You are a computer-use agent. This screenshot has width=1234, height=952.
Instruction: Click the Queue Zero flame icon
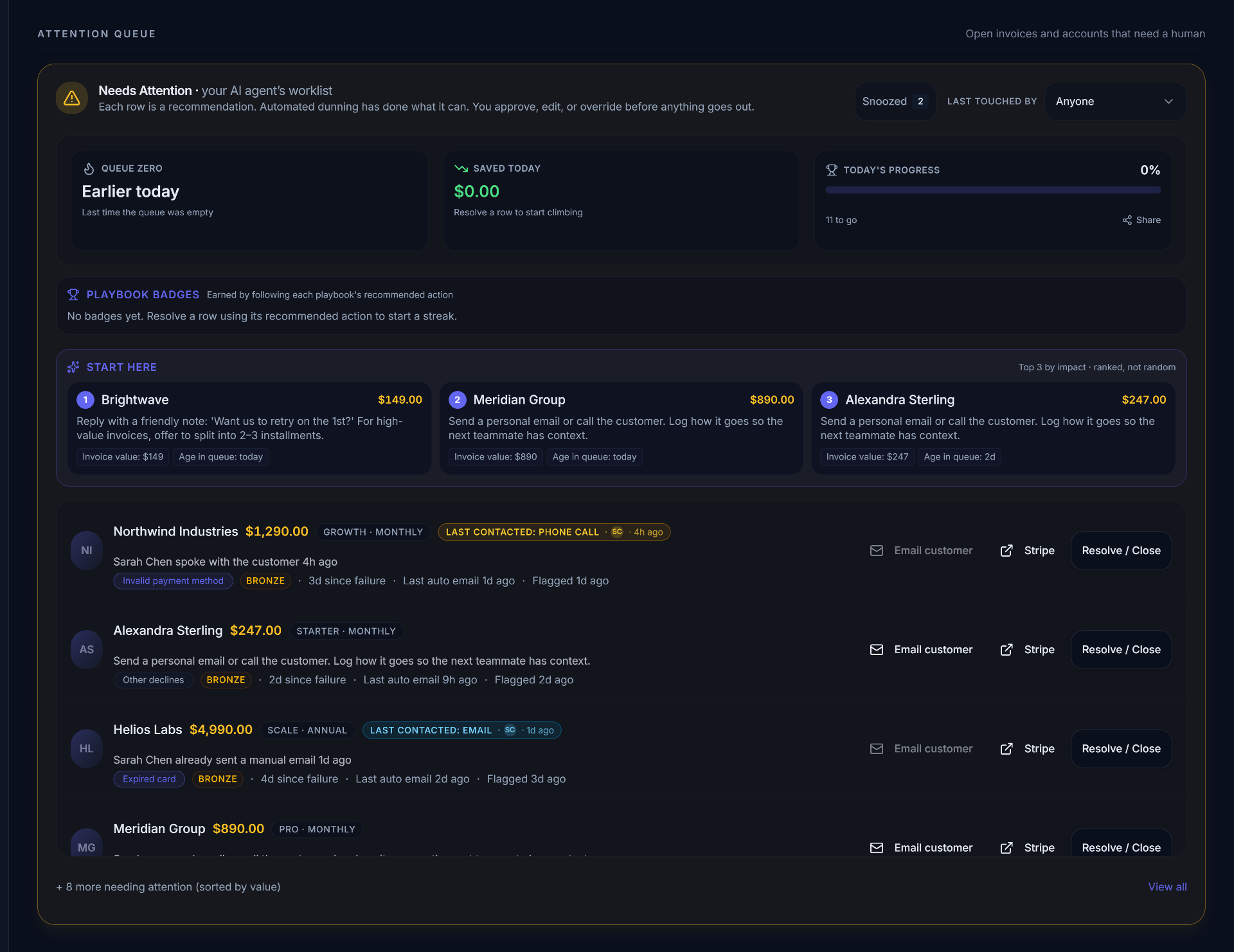tap(89, 168)
